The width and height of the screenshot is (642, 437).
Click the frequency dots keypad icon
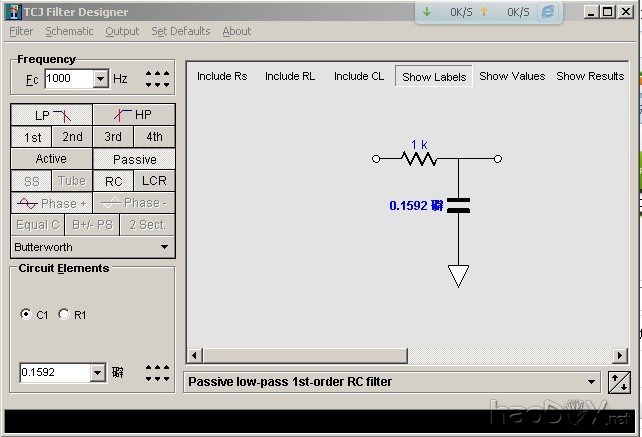157,79
